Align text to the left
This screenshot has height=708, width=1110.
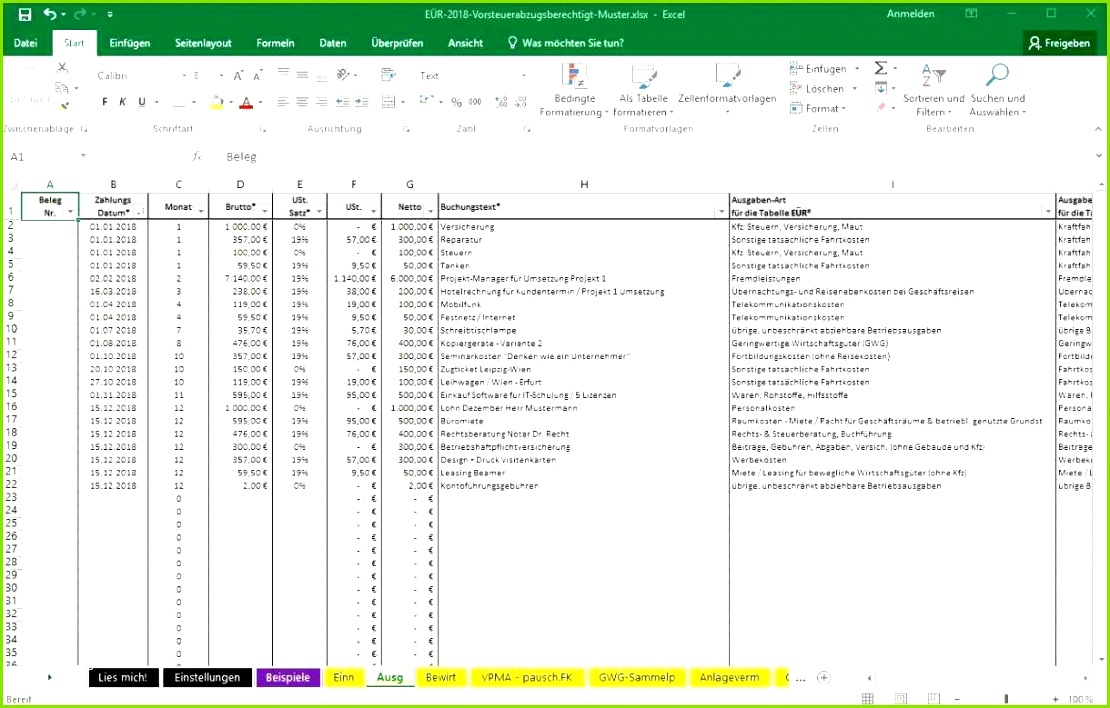283,102
